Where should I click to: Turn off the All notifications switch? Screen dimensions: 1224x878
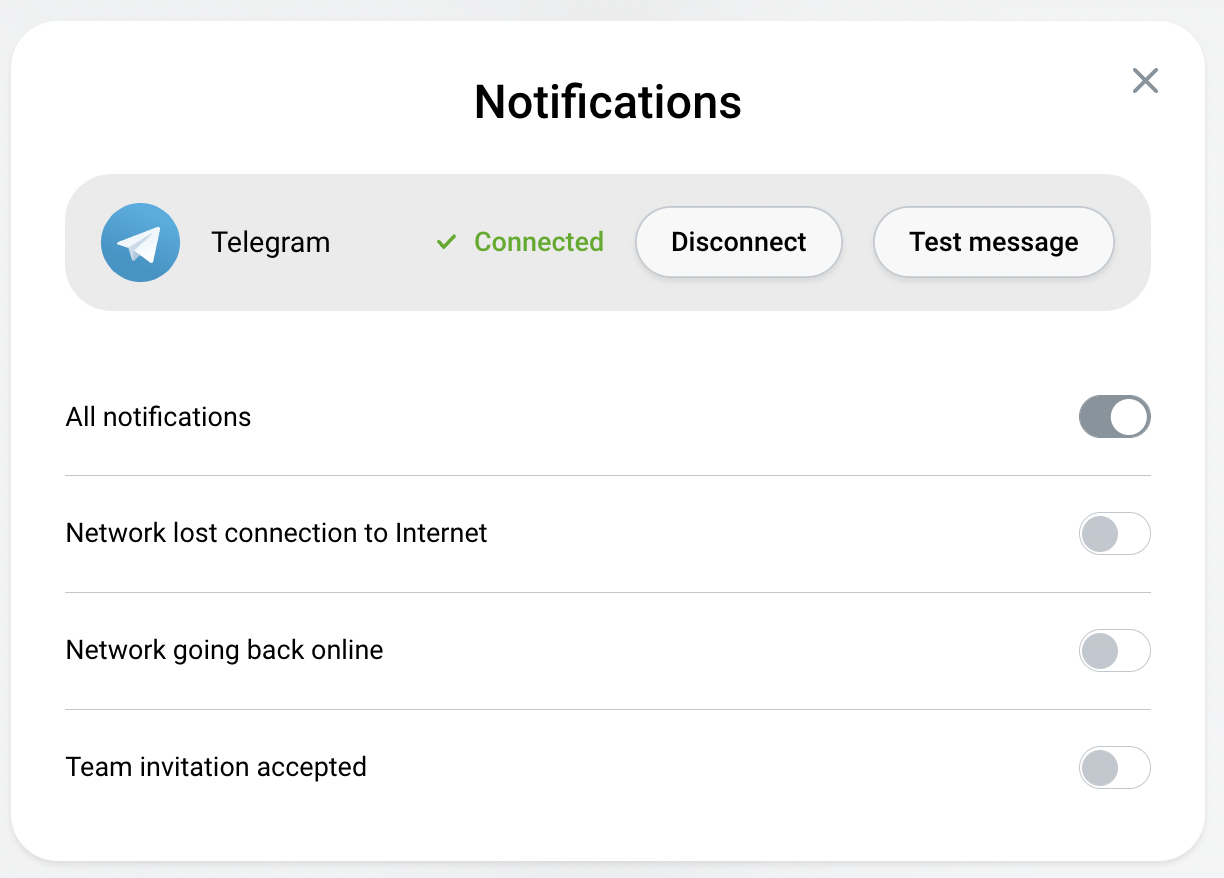coord(1115,417)
